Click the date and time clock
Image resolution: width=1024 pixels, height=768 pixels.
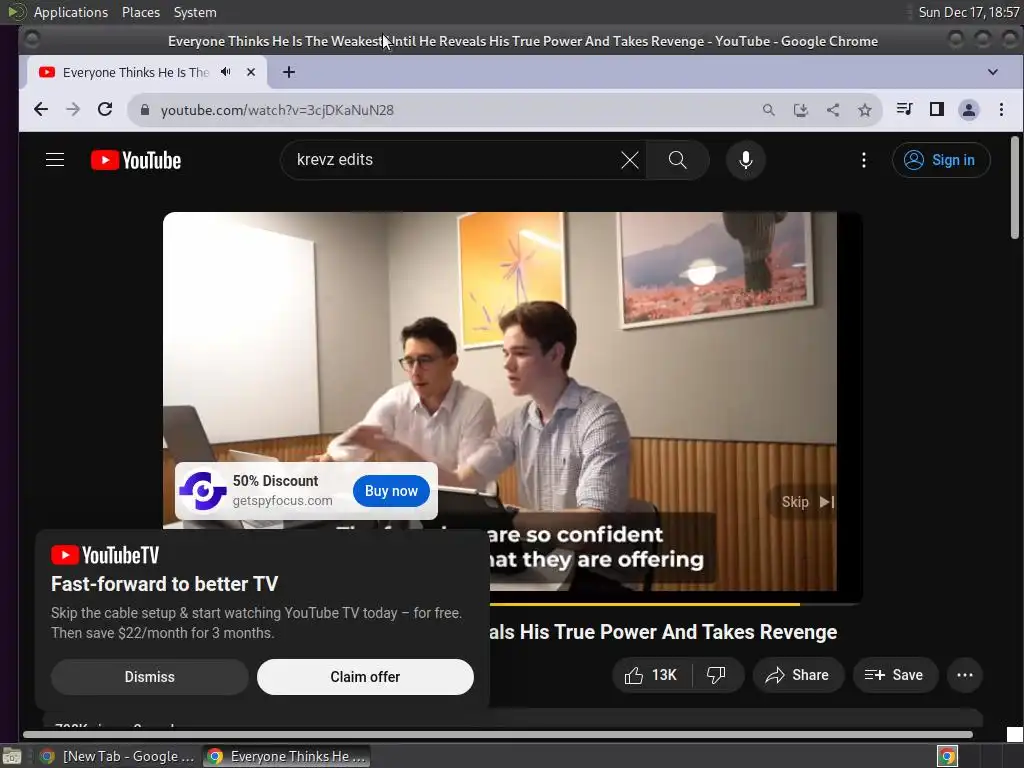[968, 12]
